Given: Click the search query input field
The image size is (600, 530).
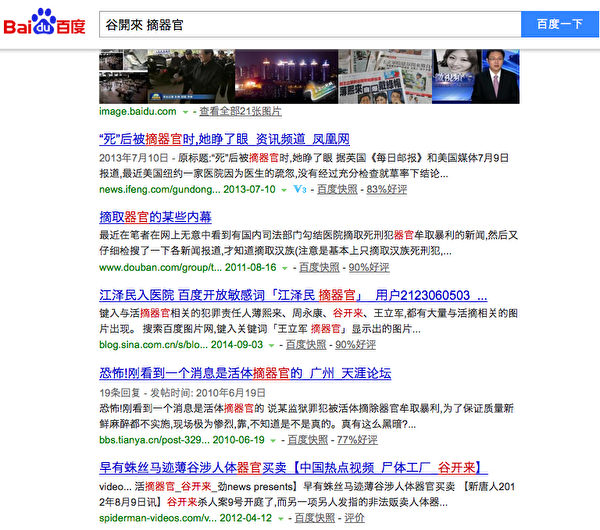Looking at the screenshot, I should tap(310, 24).
